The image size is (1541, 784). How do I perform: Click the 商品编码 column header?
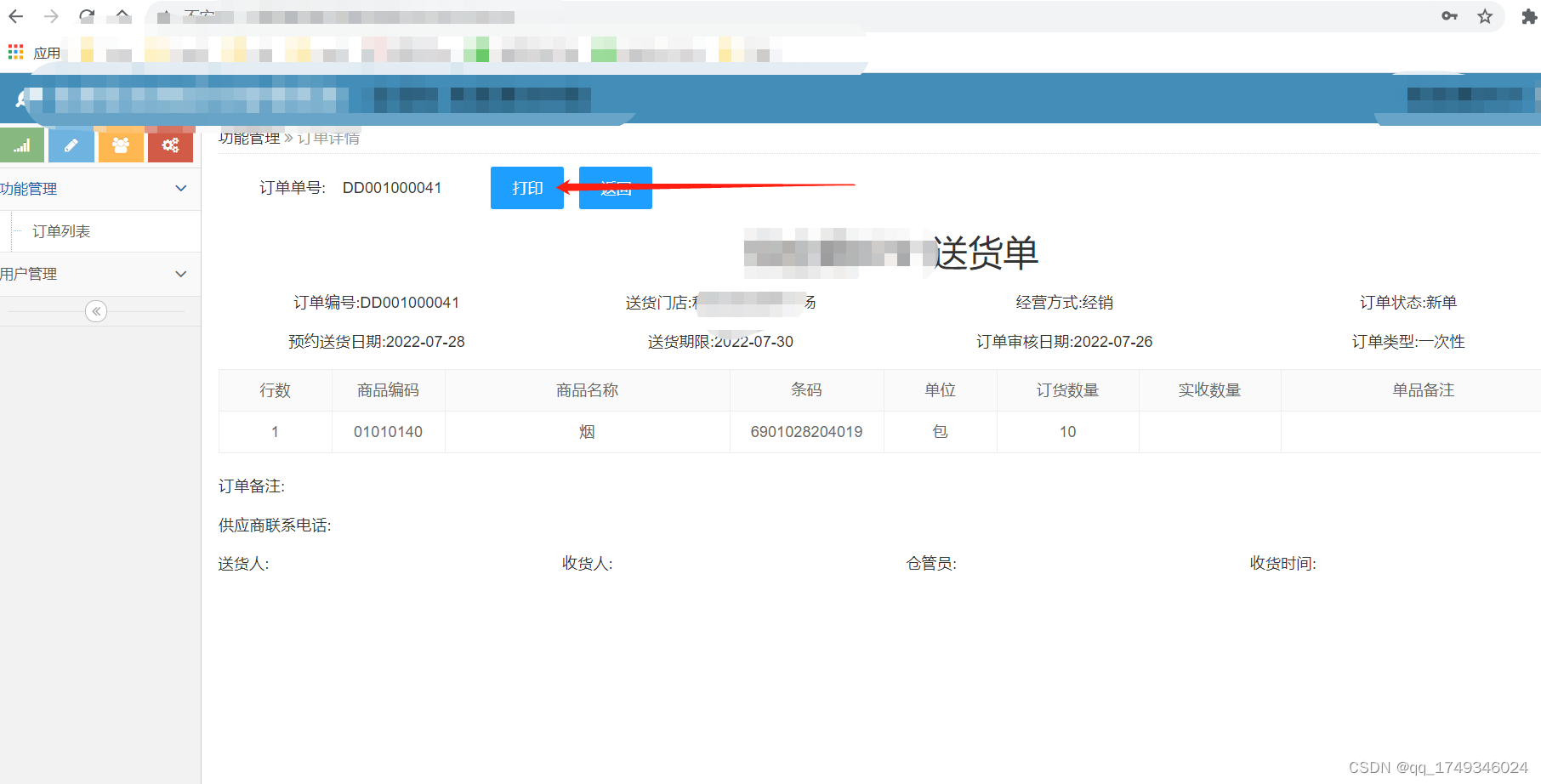(388, 390)
